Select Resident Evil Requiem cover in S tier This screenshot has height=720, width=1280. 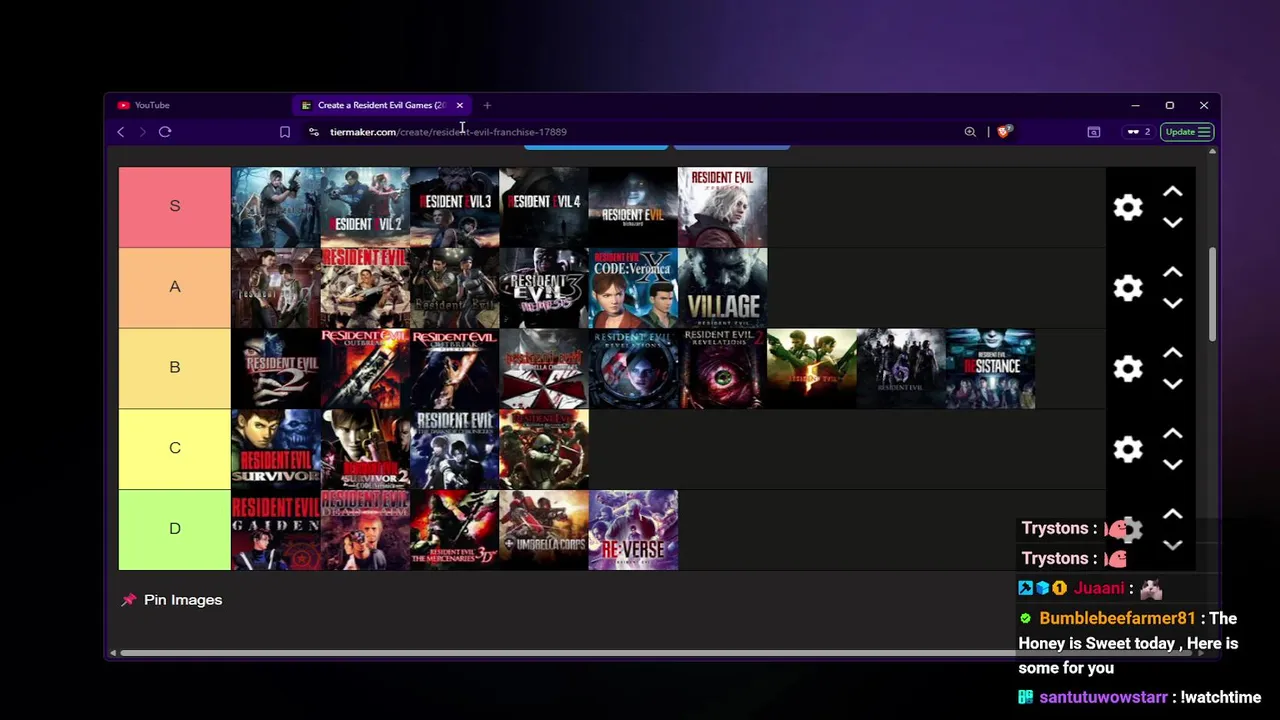tap(722, 207)
